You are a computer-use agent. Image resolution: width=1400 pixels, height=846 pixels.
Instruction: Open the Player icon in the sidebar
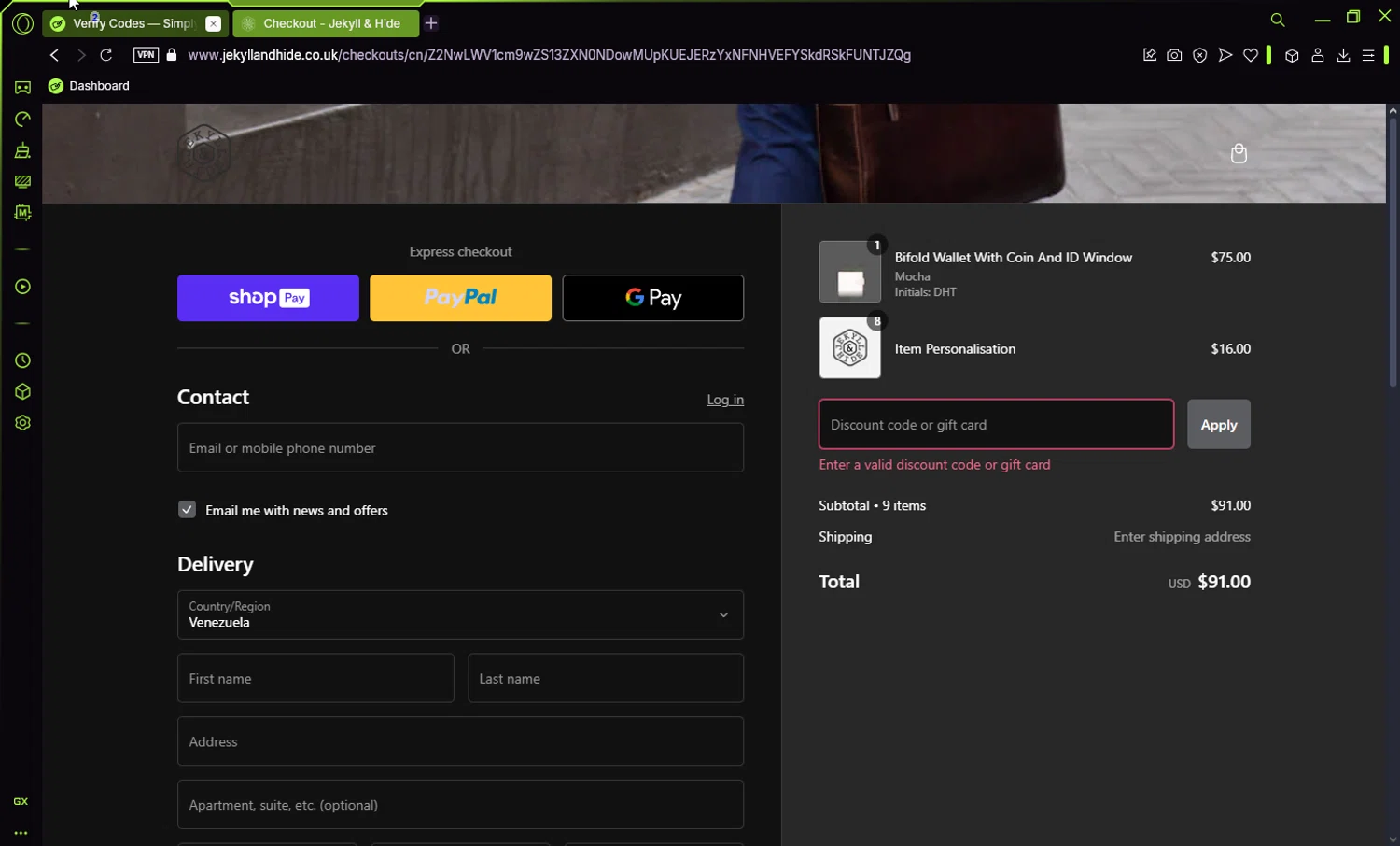[x=22, y=287]
